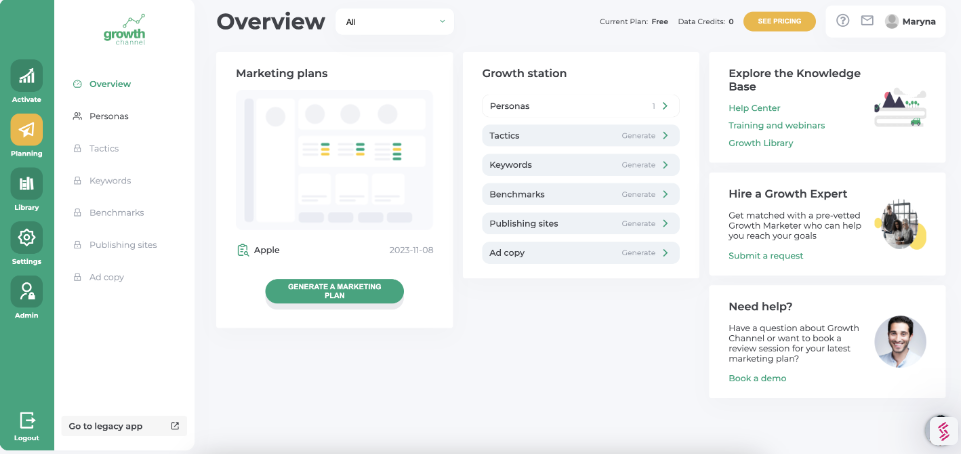Image resolution: width=961 pixels, height=454 pixels.
Task: Click Submit a request link
Action: (765, 255)
